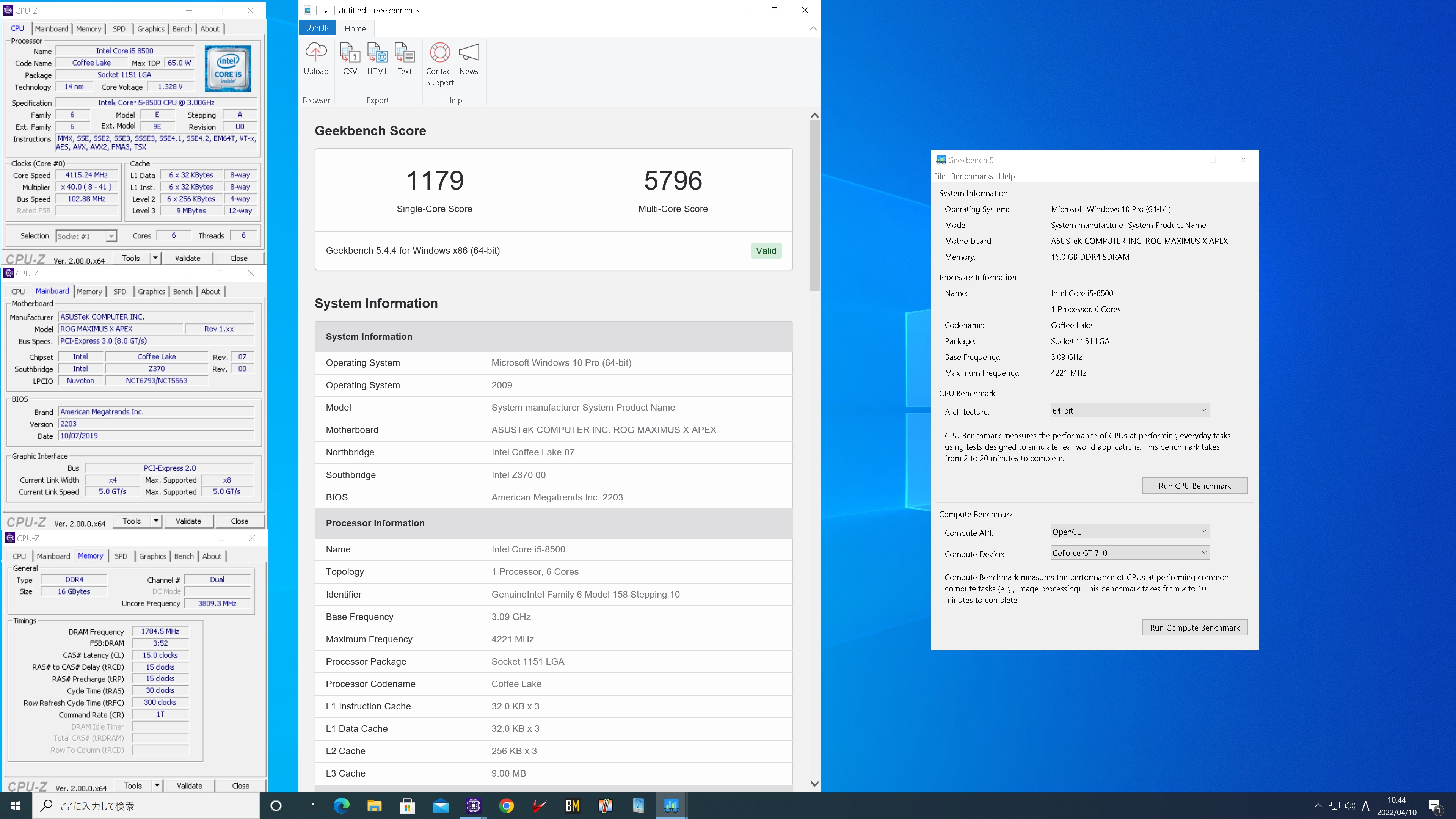Click Validate in top CPU-Z window
This screenshot has height=819, width=1456.
188,258
